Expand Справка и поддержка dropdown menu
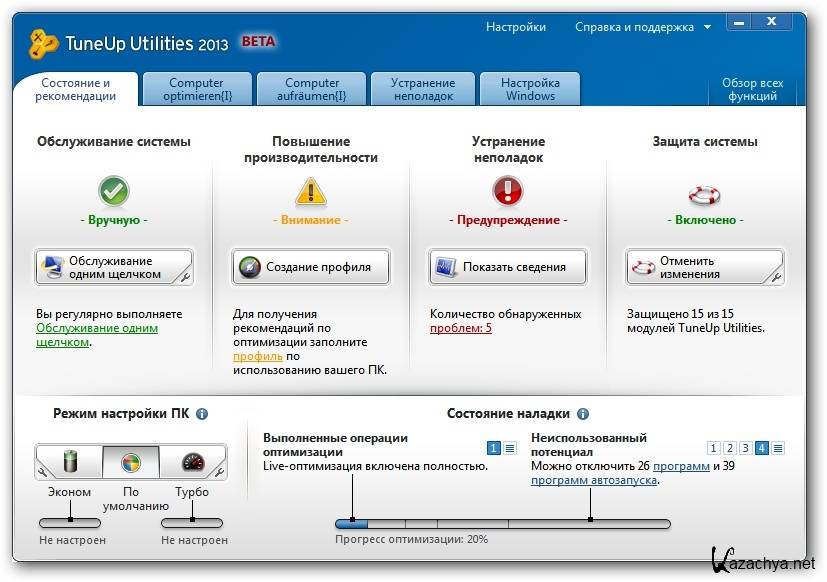 tap(707, 28)
